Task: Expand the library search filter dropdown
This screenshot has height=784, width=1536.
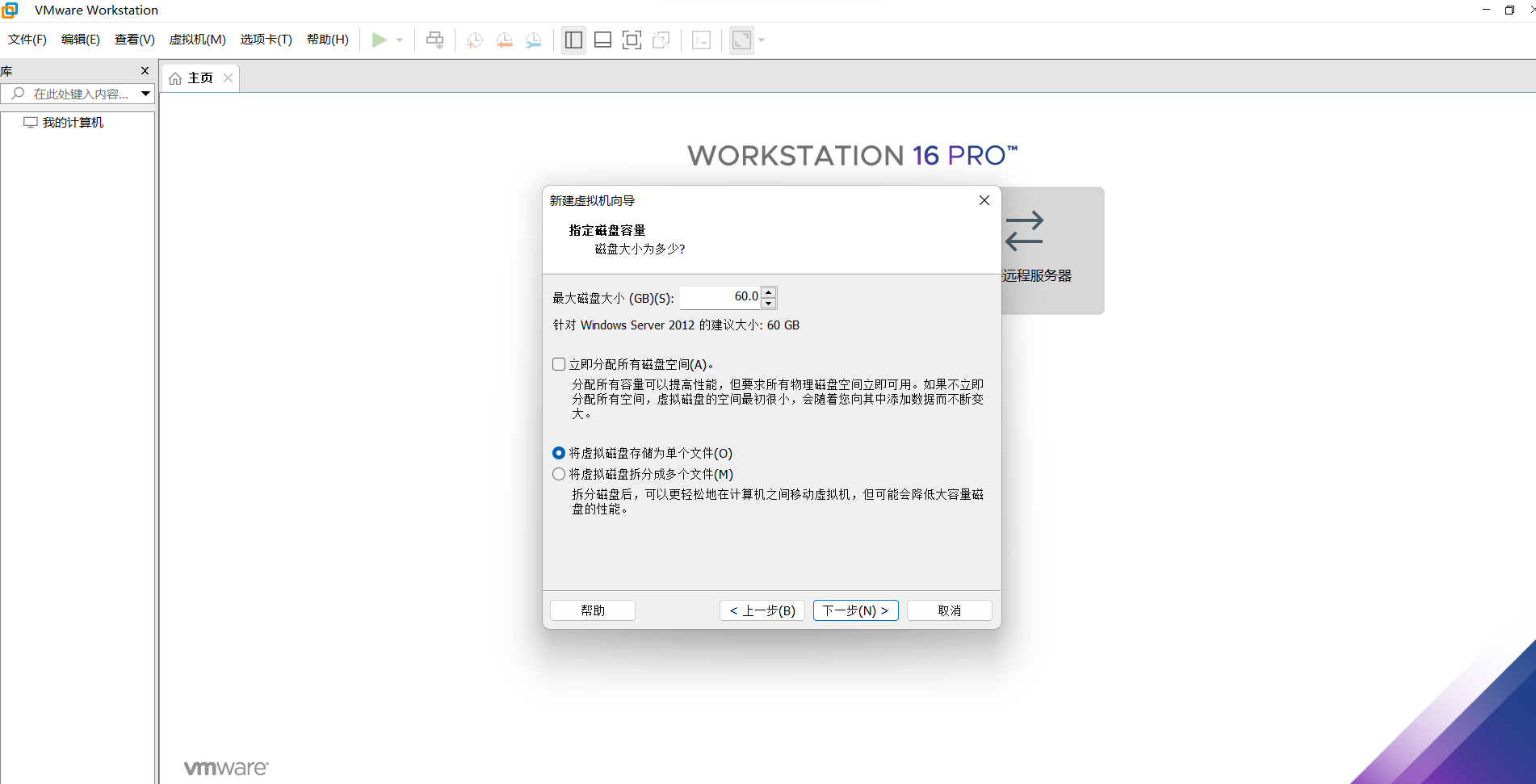Action: tap(146, 94)
